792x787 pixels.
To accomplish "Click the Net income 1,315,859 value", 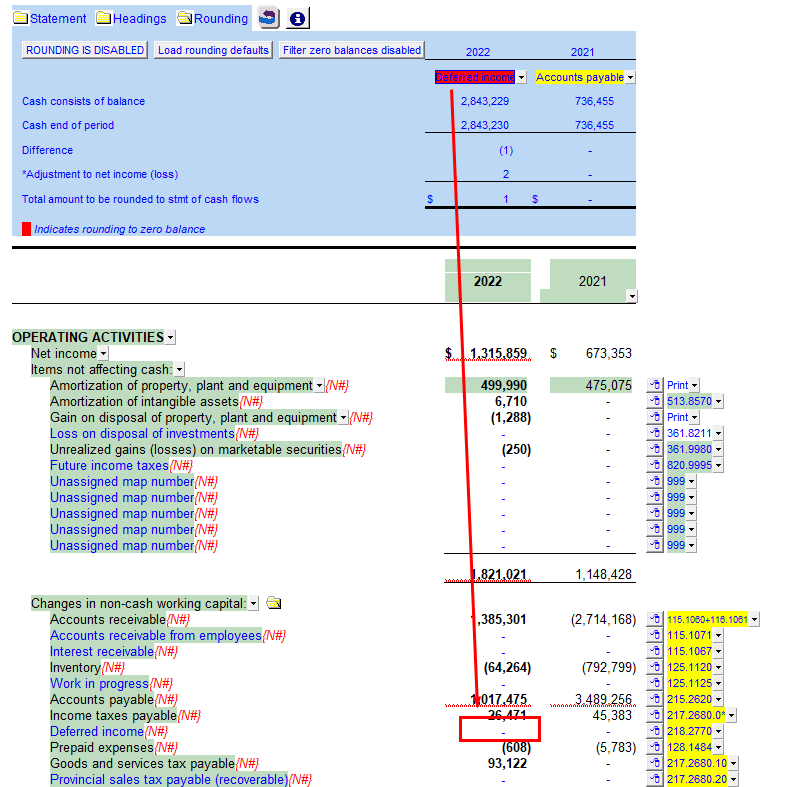I will [498, 354].
